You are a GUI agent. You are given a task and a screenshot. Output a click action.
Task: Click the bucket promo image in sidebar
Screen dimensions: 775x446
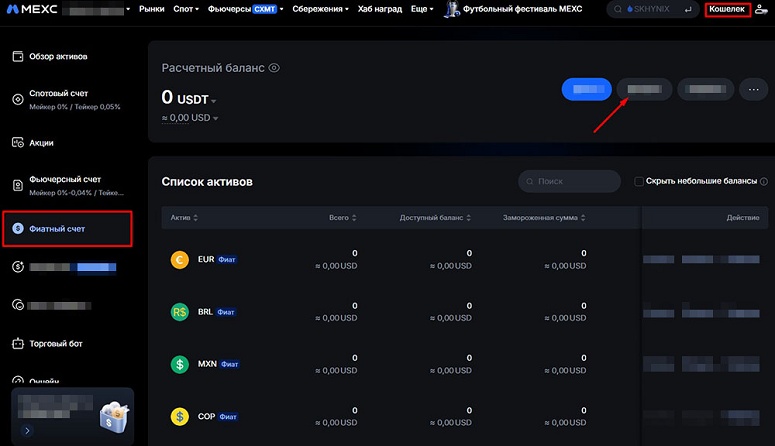(x=114, y=416)
